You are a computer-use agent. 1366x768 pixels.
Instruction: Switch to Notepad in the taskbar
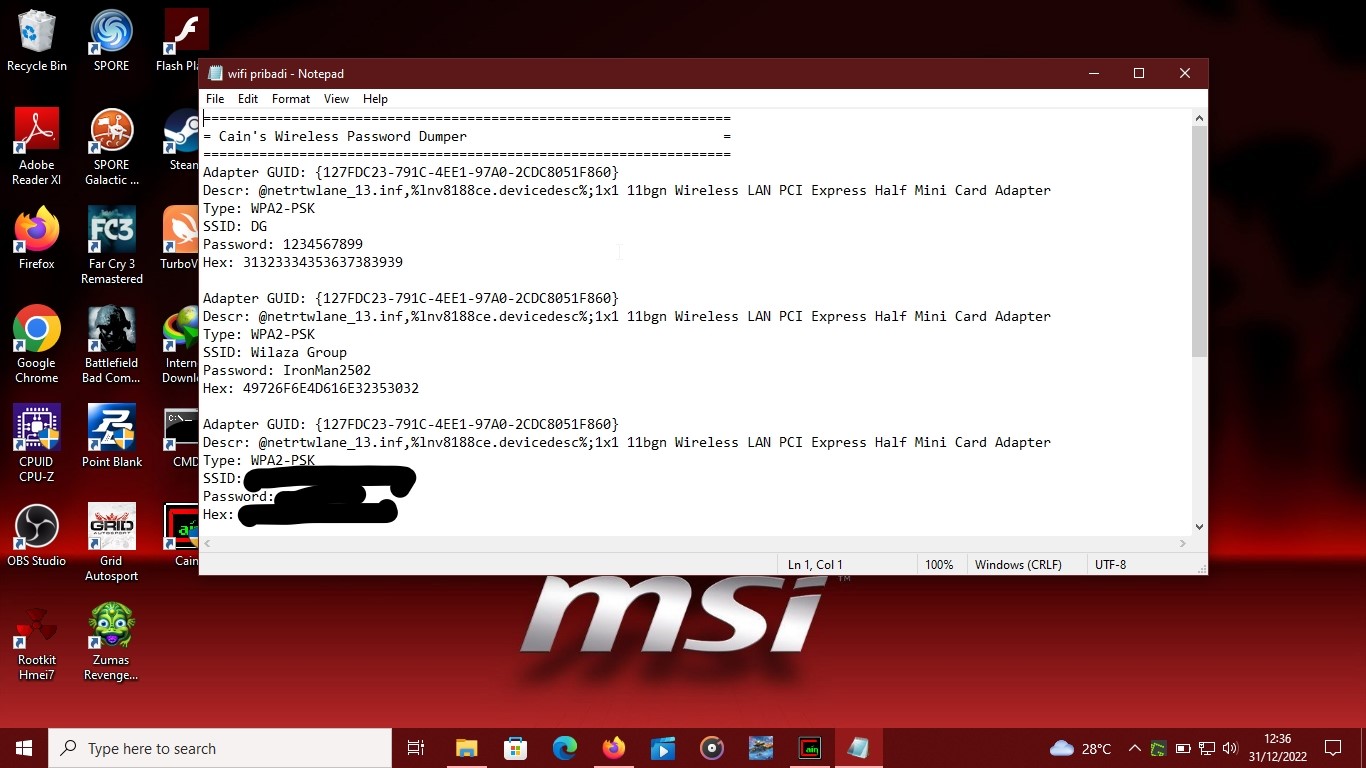click(x=858, y=748)
